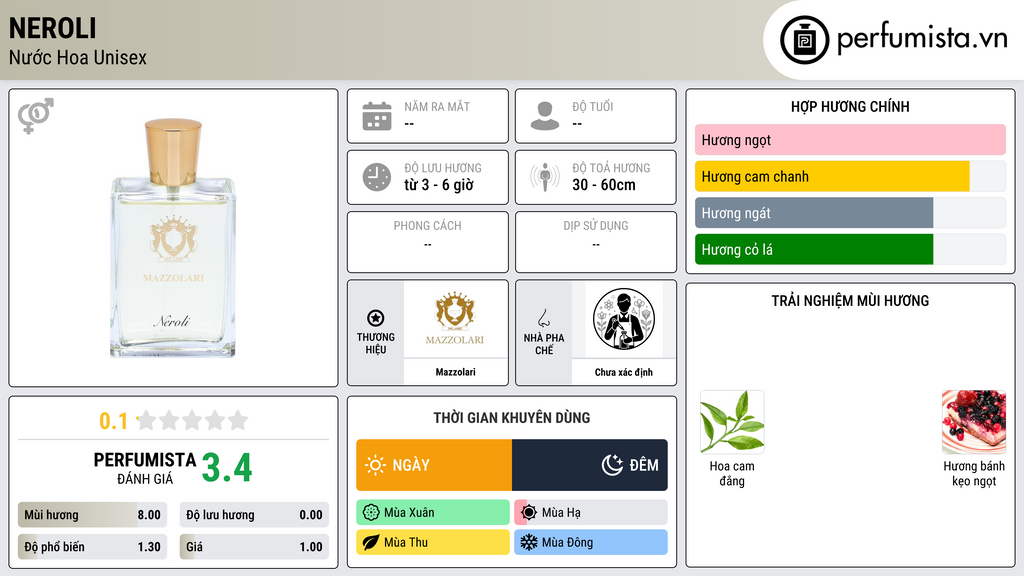Click the 0.1 user rating value
The width and height of the screenshot is (1024, 576).
click(x=113, y=421)
